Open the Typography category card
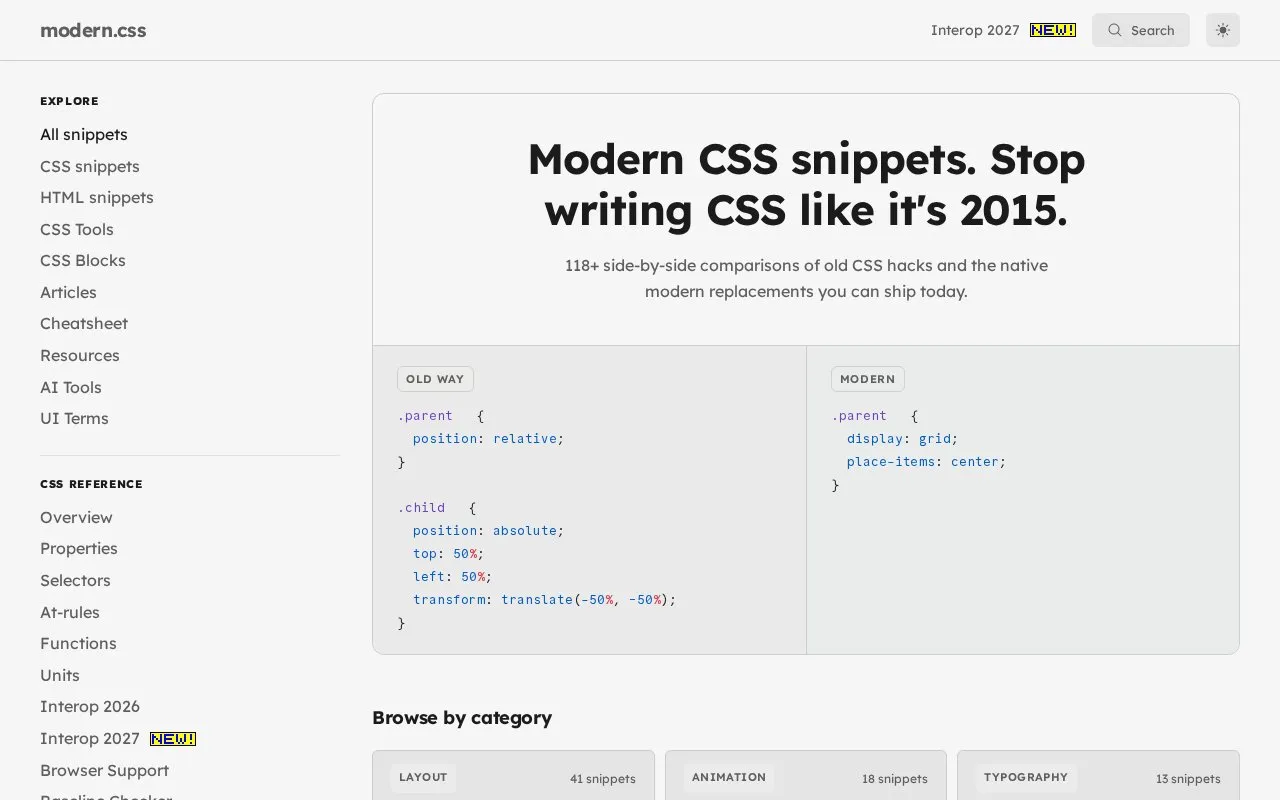Image resolution: width=1280 pixels, height=800 pixels. 1098,776
